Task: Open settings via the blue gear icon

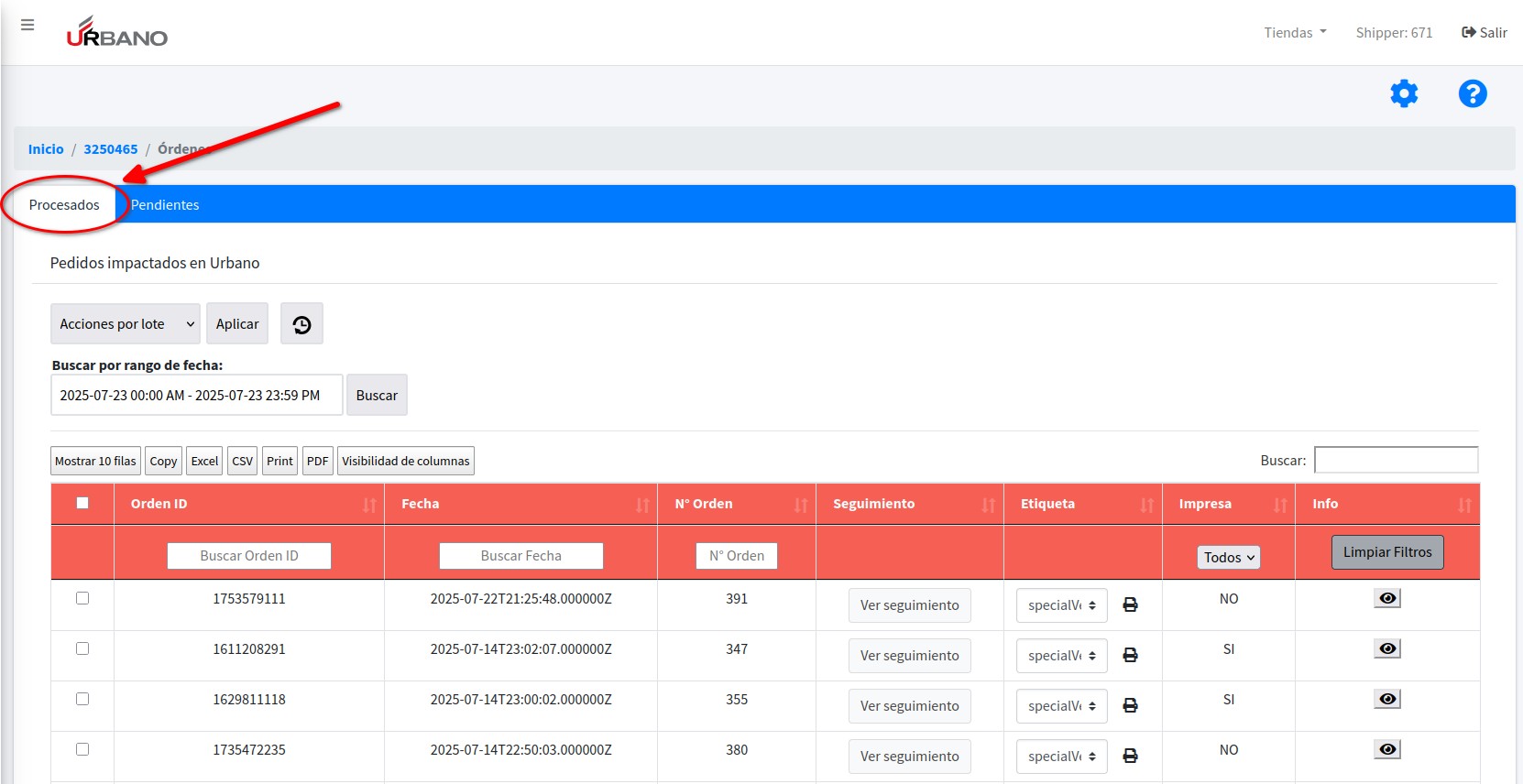Action: tap(1403, 93)
